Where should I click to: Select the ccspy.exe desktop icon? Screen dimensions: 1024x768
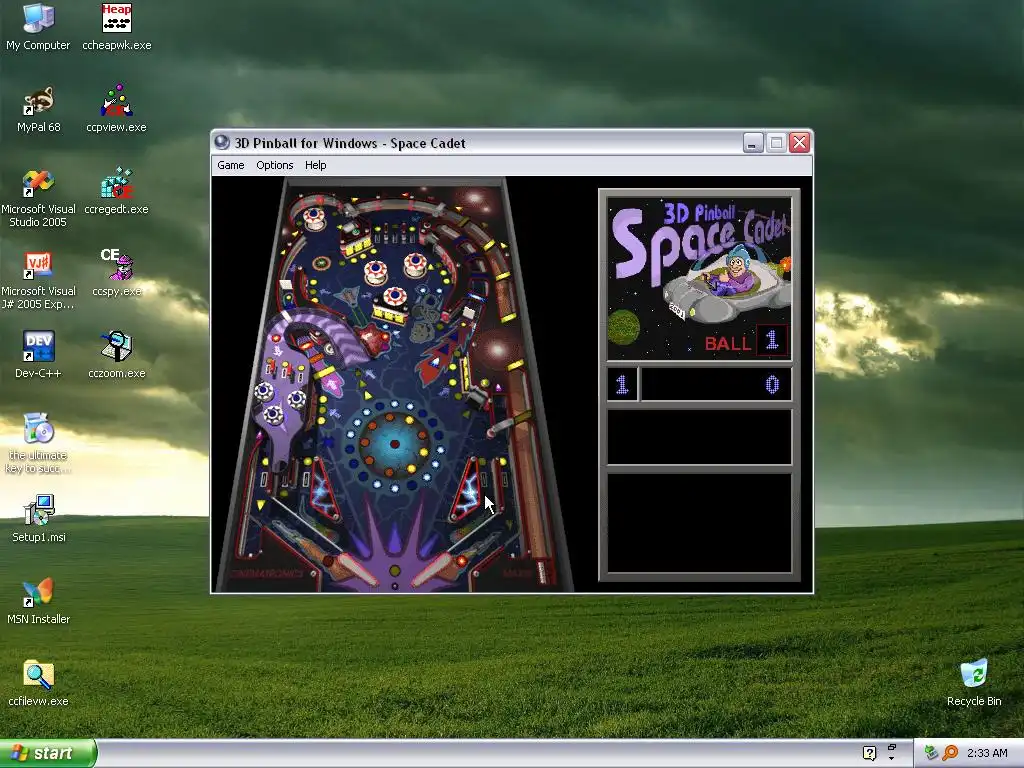click(x=116, y=273)
